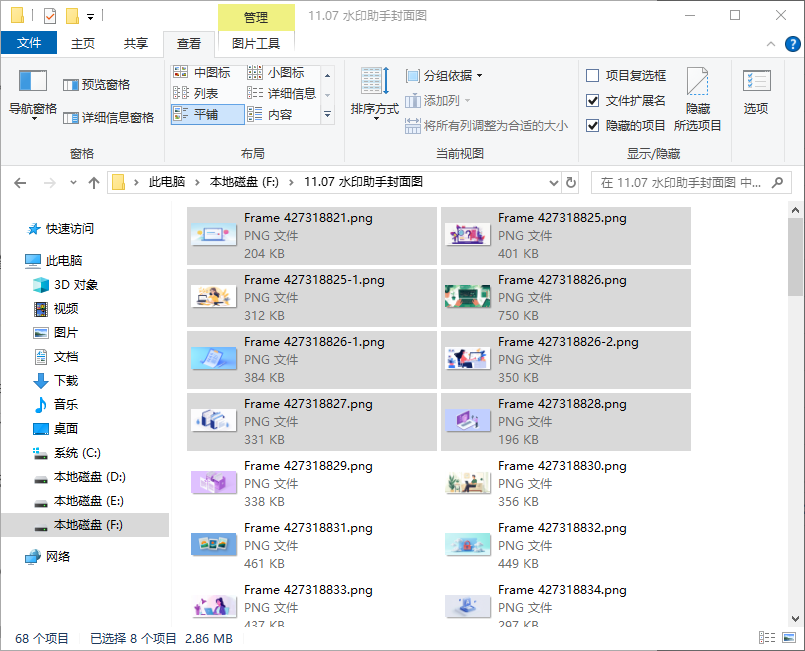Click the search magnifier icon

(777, 183)
